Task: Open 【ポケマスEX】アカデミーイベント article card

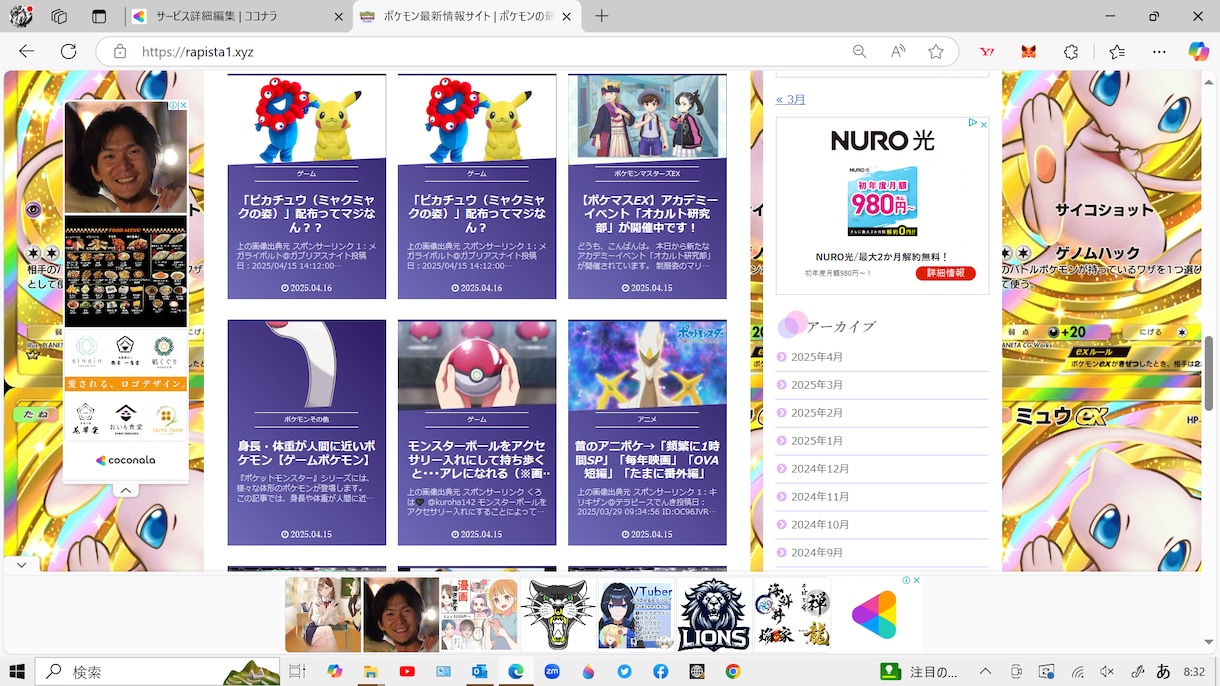Action: (x=647, y=186)
